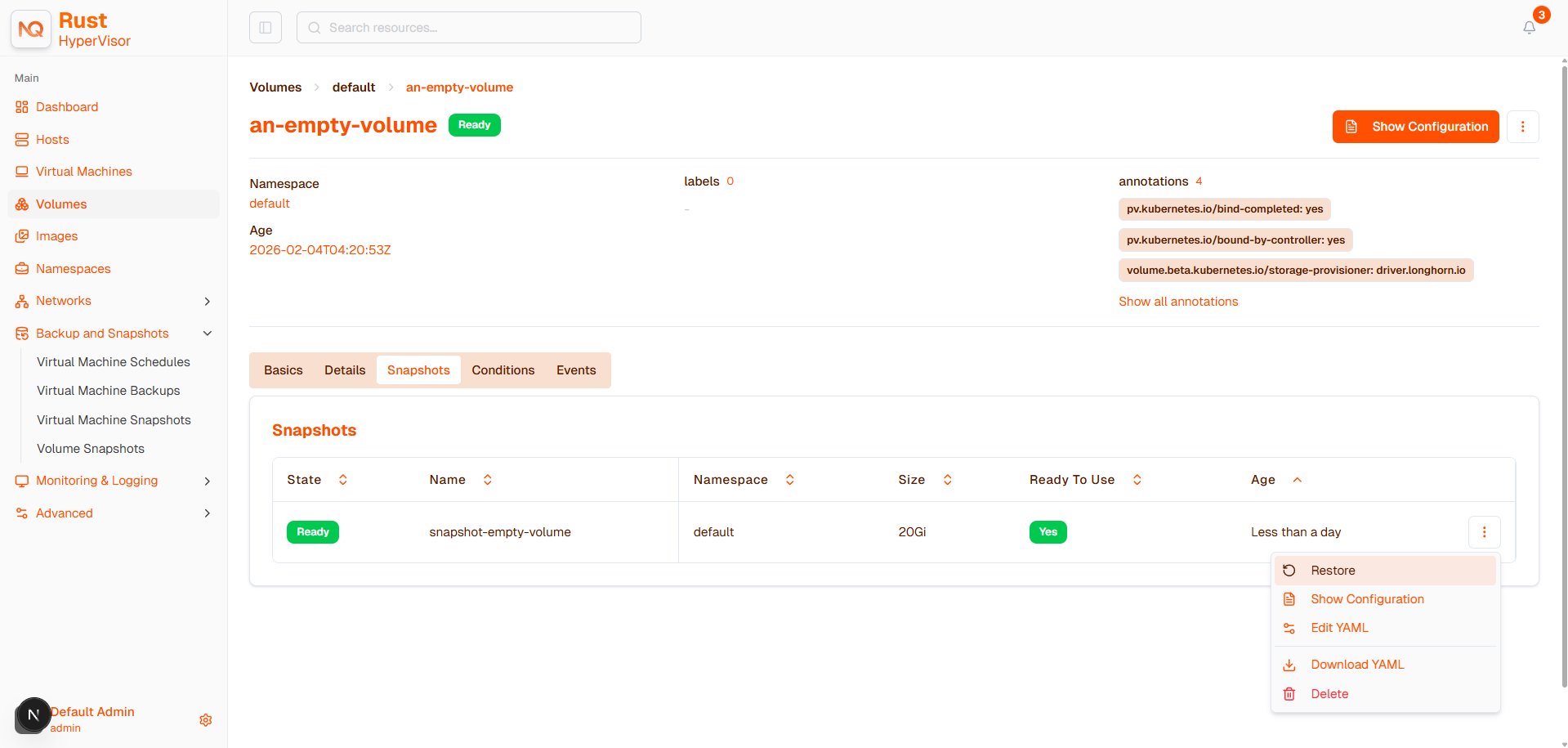
Task: Select Edit YAML menu entry
Action: point(1385,628)
